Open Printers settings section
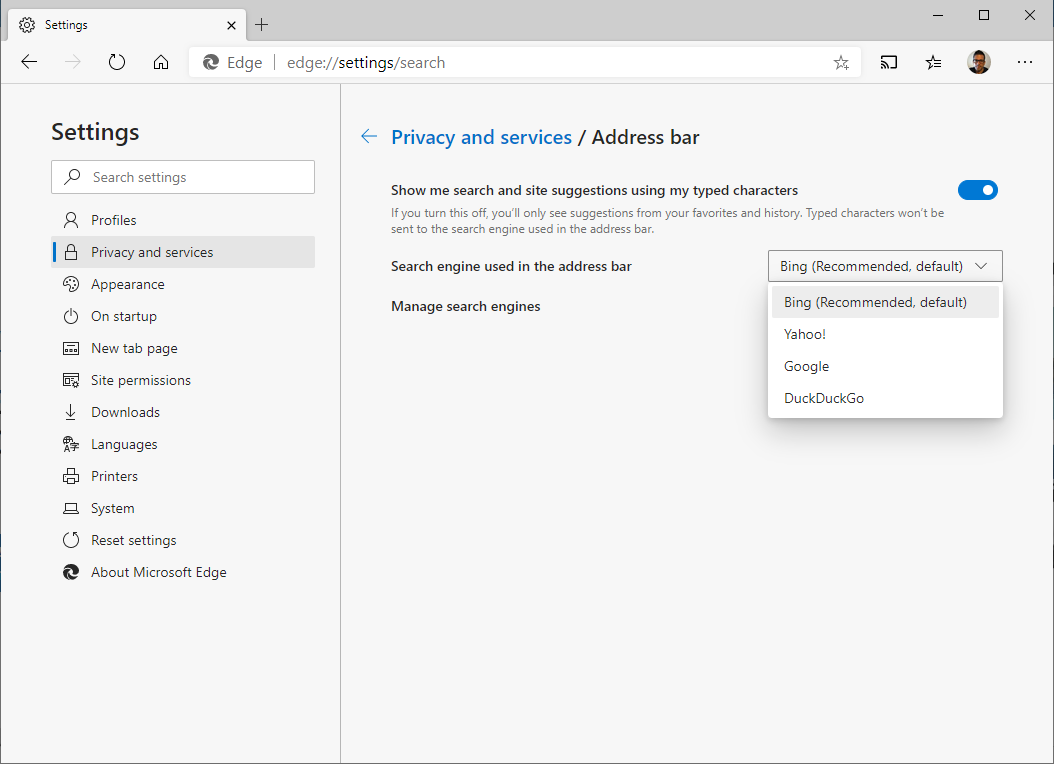 (x=183, y=476)
